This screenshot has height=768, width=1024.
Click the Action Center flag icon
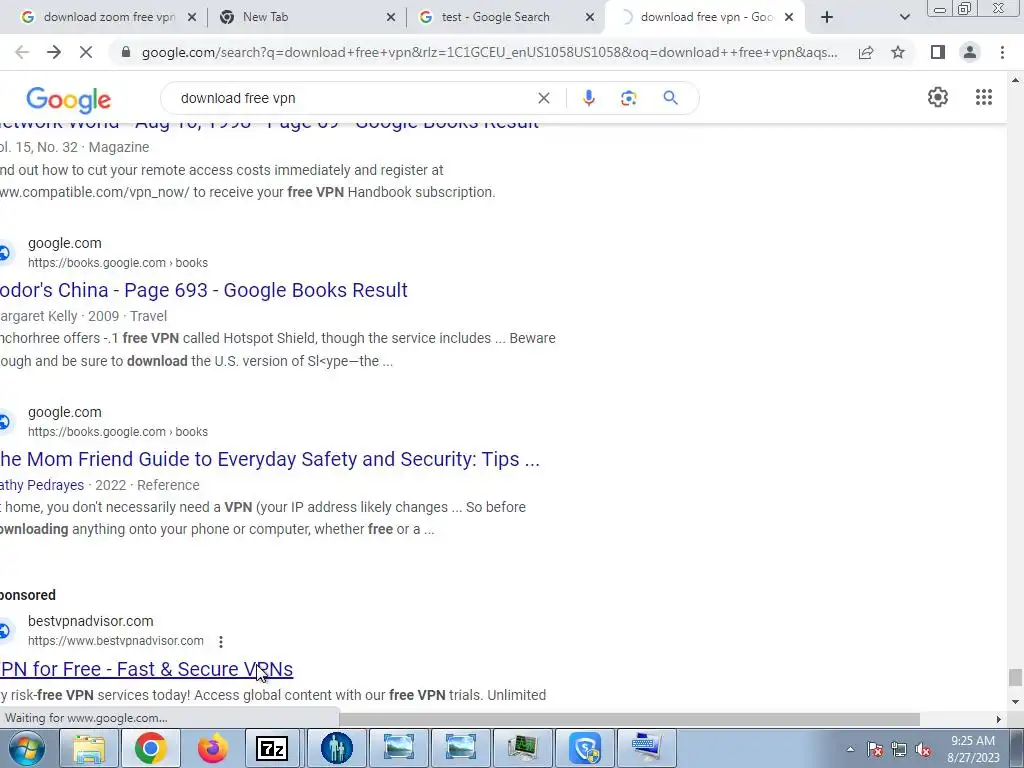pyautogui.click(x=875, y=750)
